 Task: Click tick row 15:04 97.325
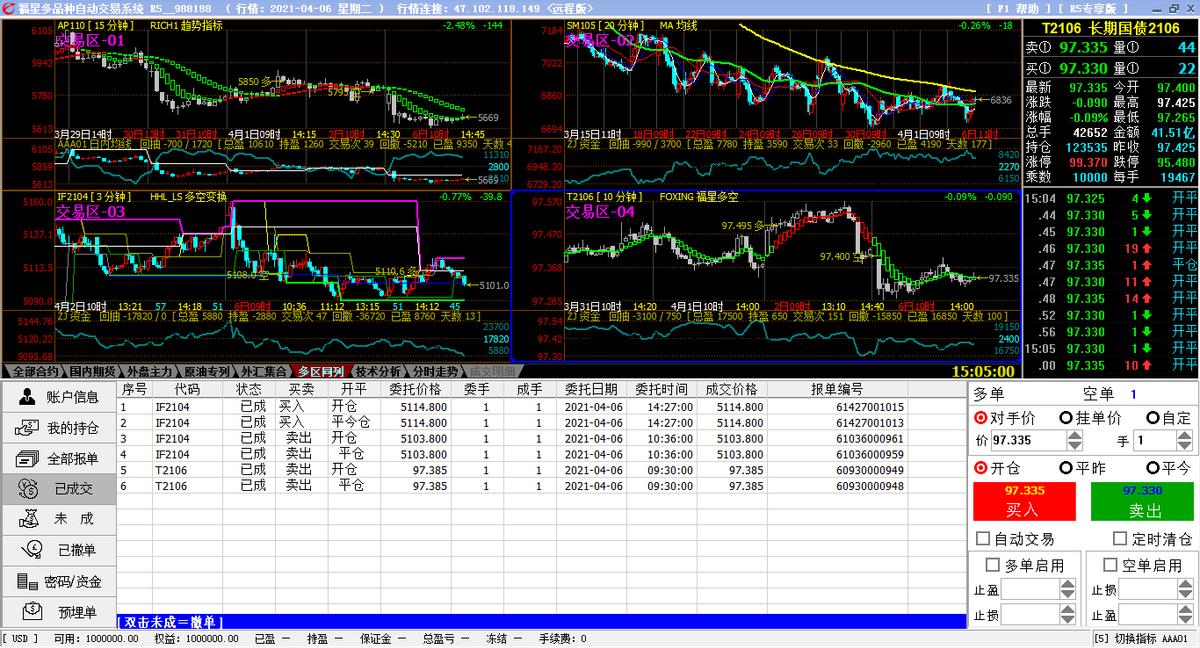(x=1111, y=199)
